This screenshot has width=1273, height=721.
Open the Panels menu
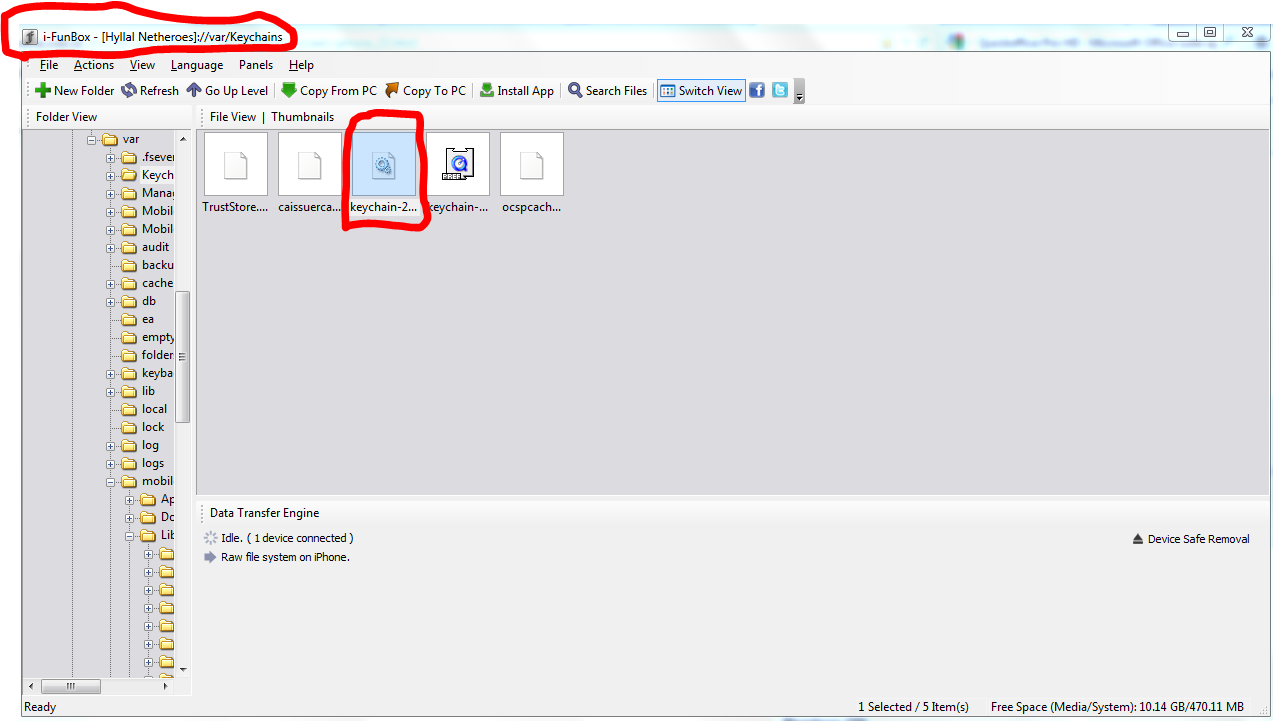click(256, 65)
